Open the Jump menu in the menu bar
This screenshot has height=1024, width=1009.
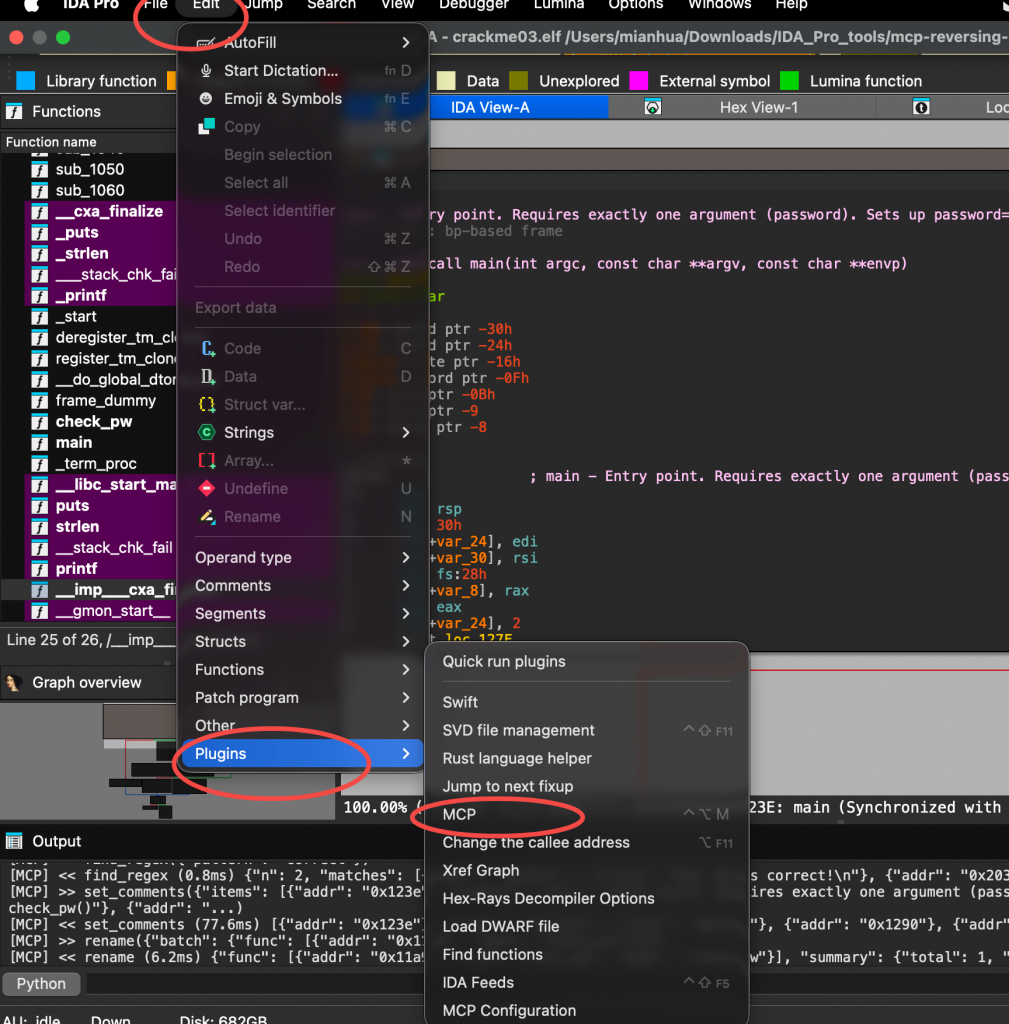point(263,5)
